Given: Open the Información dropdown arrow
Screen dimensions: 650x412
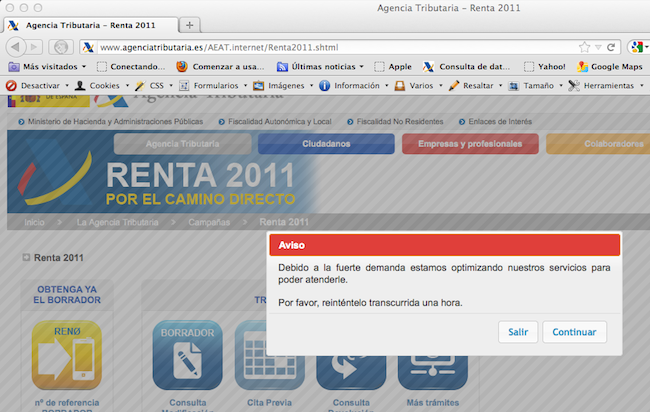Looking at the screenshot, I should click(386, 86).
